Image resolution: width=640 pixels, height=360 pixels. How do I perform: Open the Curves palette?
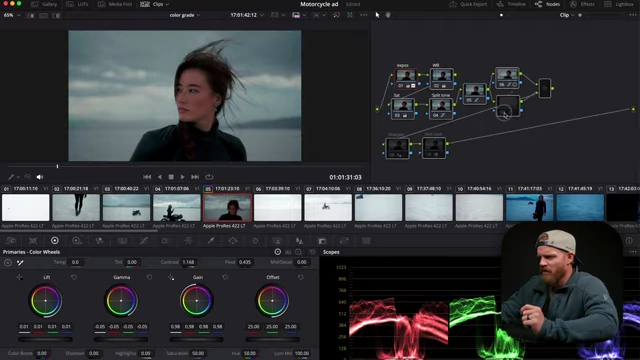pos(144,241)
